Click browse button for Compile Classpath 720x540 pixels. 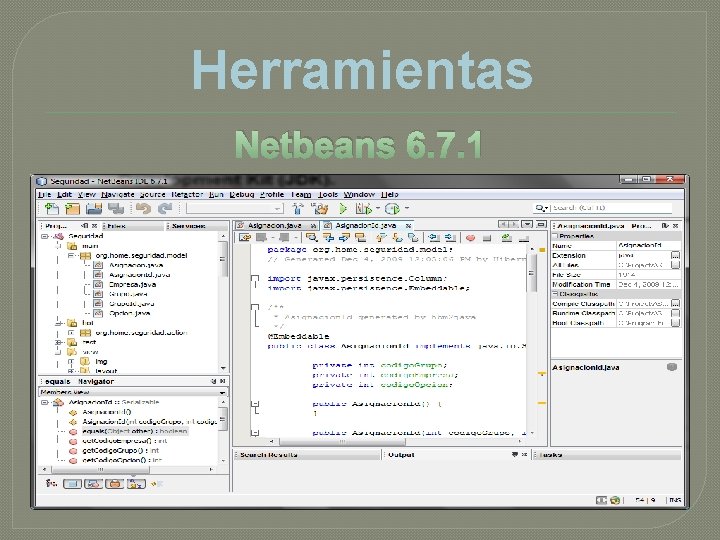pos(675,304)
